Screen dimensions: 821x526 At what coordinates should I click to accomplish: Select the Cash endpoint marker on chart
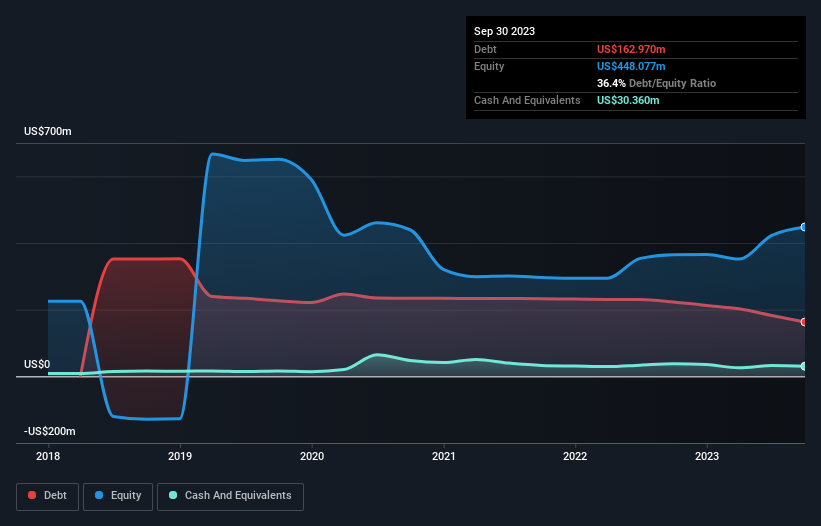point(804,366)
